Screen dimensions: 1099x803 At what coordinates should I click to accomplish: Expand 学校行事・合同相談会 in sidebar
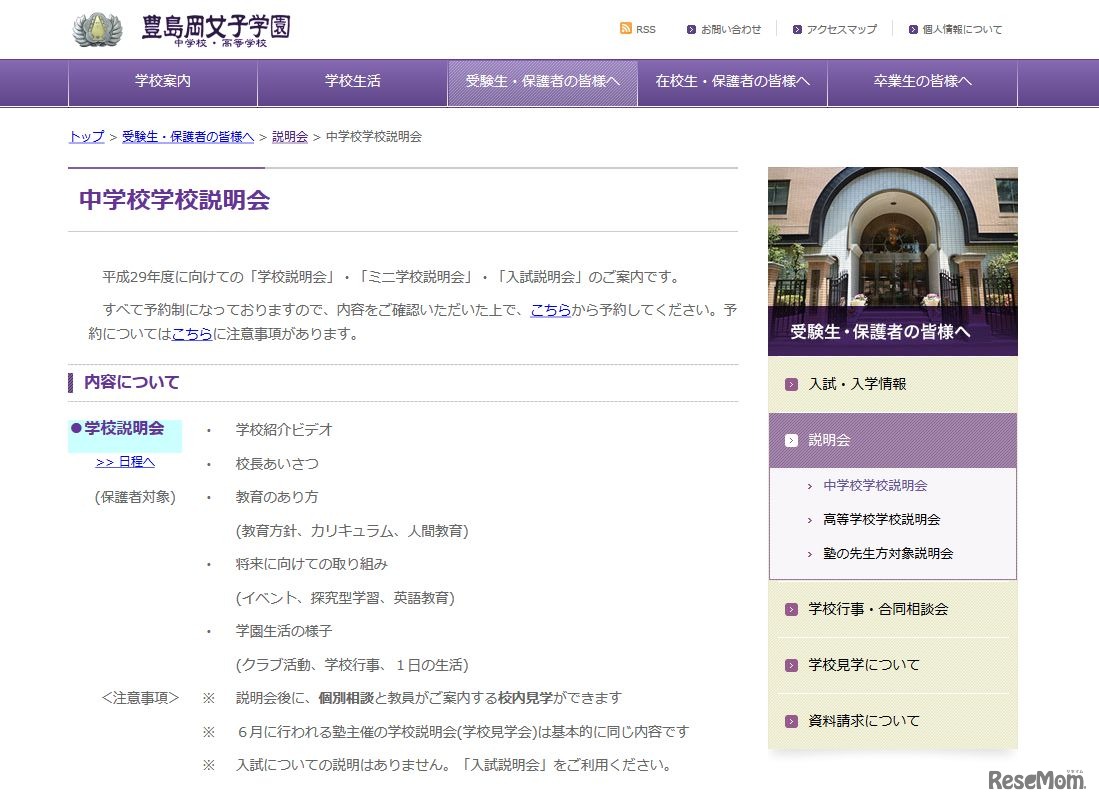click(877, 609)
